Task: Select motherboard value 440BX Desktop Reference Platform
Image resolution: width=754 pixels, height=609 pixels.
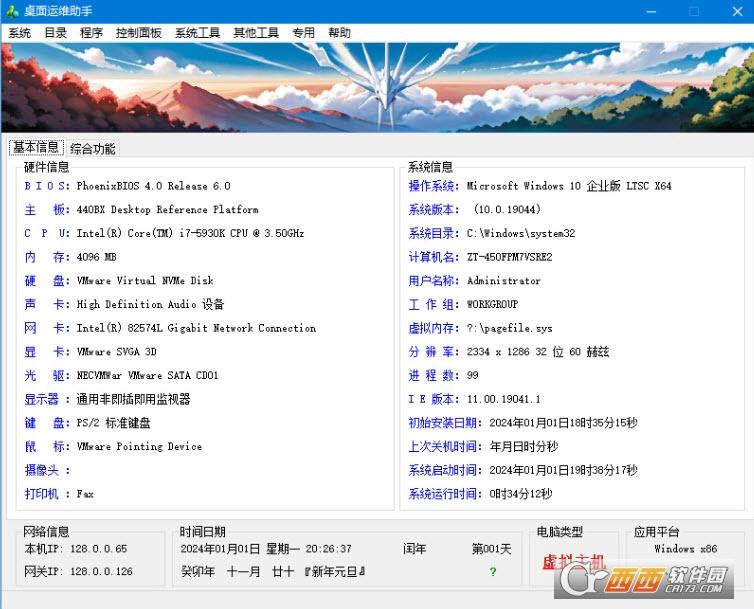Action: [167, 209]
